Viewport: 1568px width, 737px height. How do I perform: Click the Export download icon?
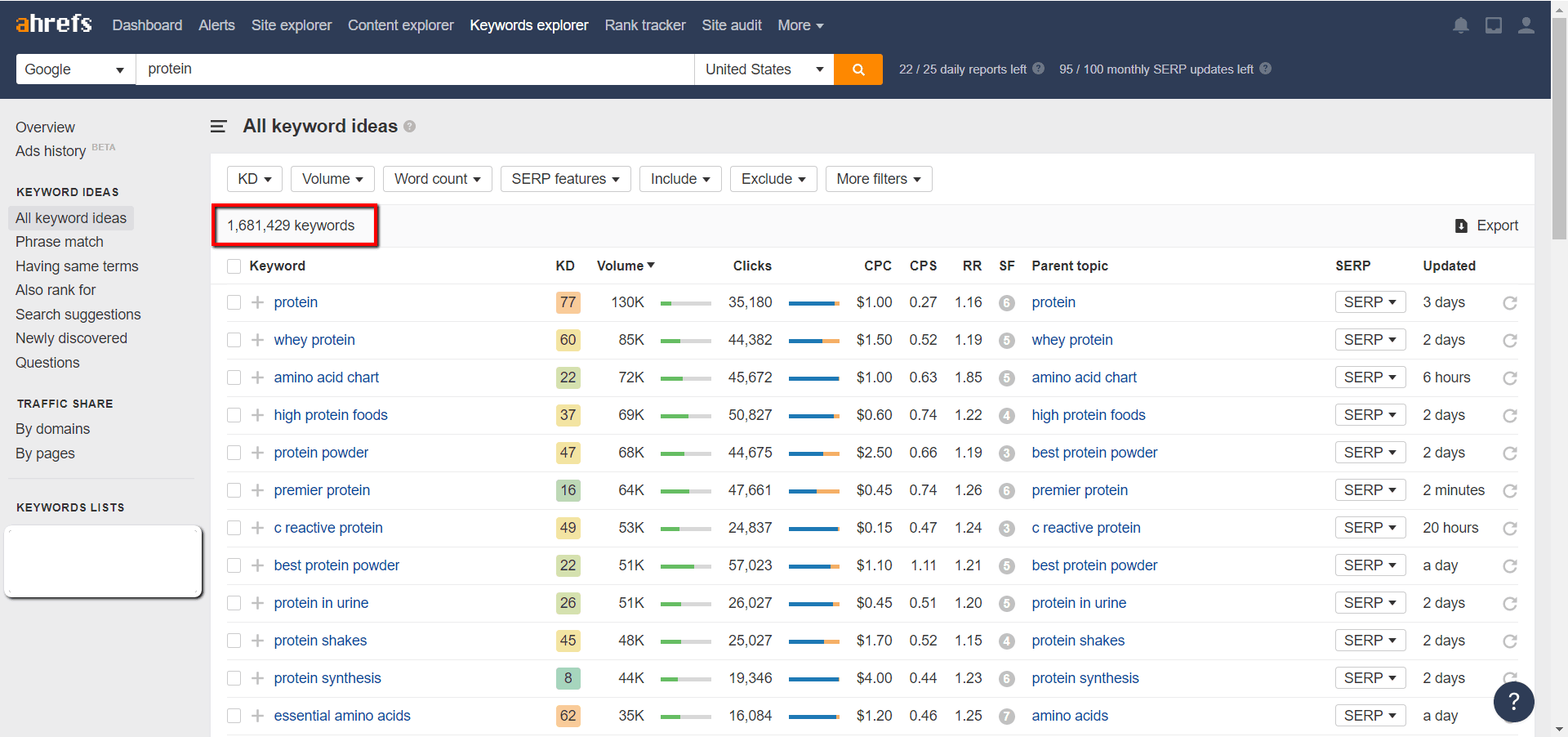[x=1461, y=226]
